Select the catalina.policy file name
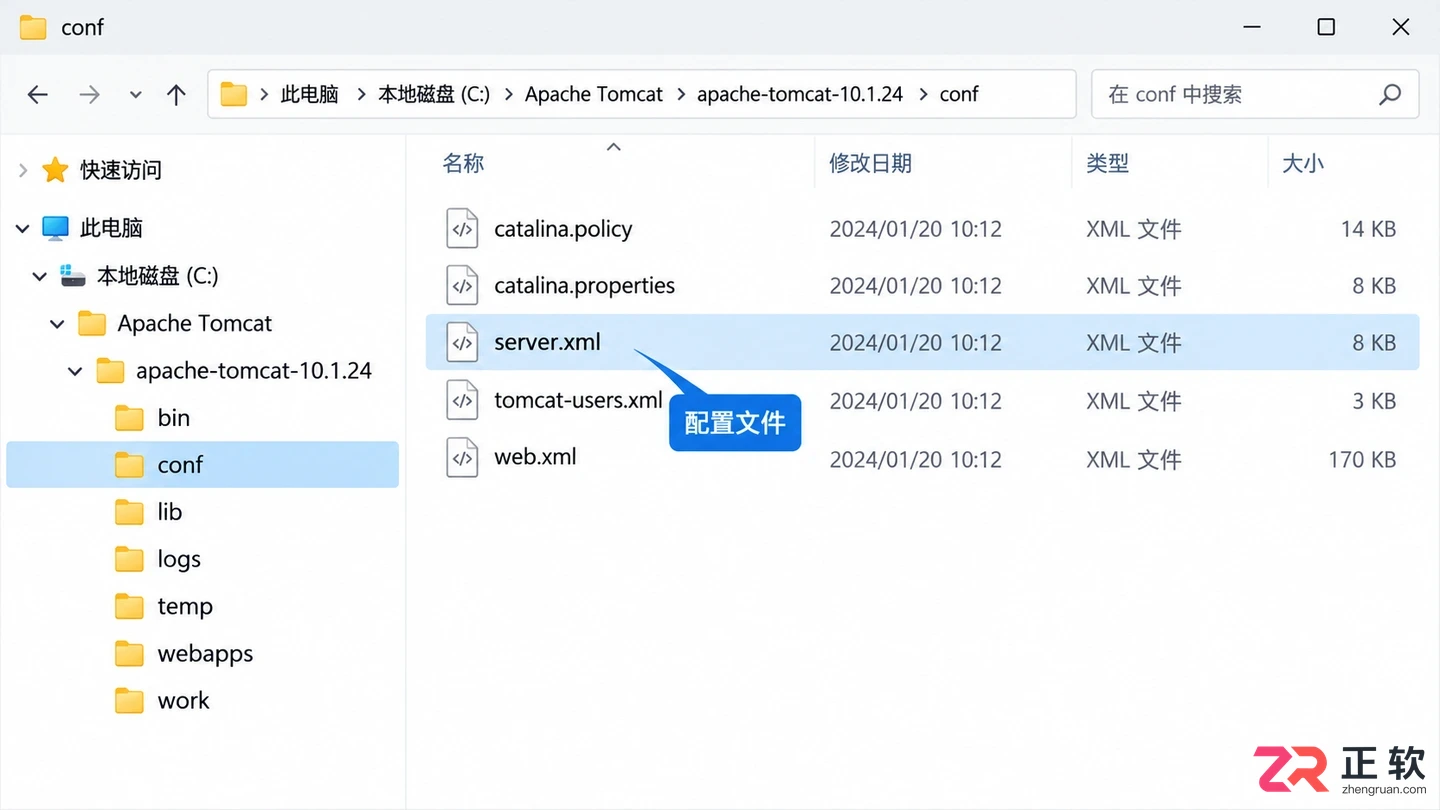 click(x=563, y=229)
